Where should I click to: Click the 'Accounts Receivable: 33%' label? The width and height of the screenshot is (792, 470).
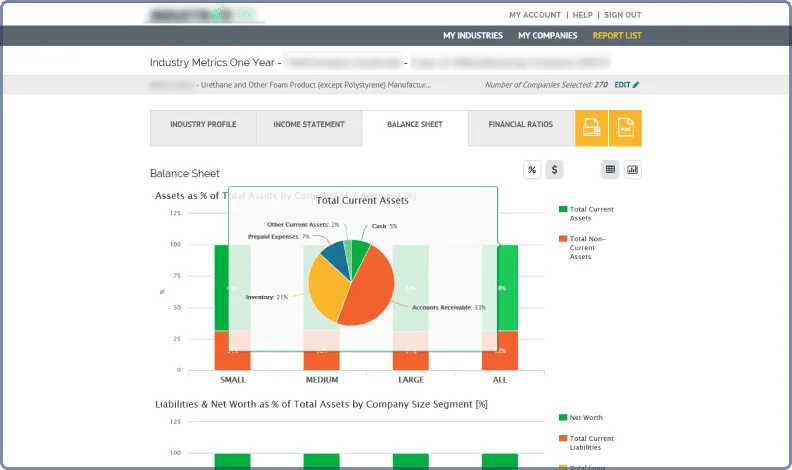[449, 307]
